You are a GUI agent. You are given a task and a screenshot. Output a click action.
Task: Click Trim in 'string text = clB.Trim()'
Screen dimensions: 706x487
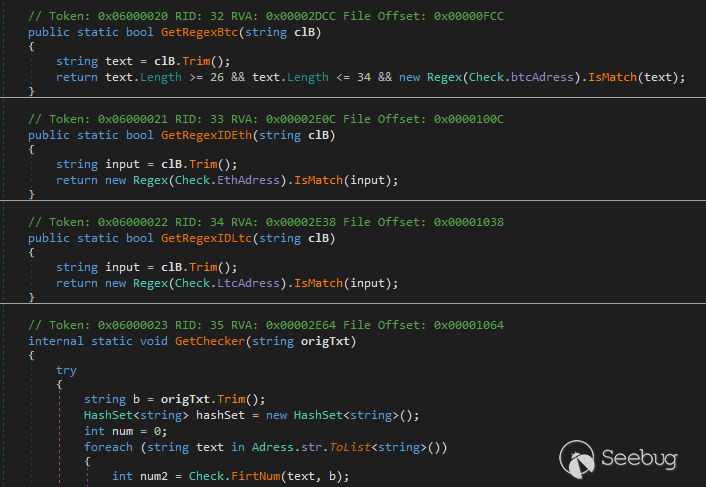pyautogui.click(x=196, y=62)
